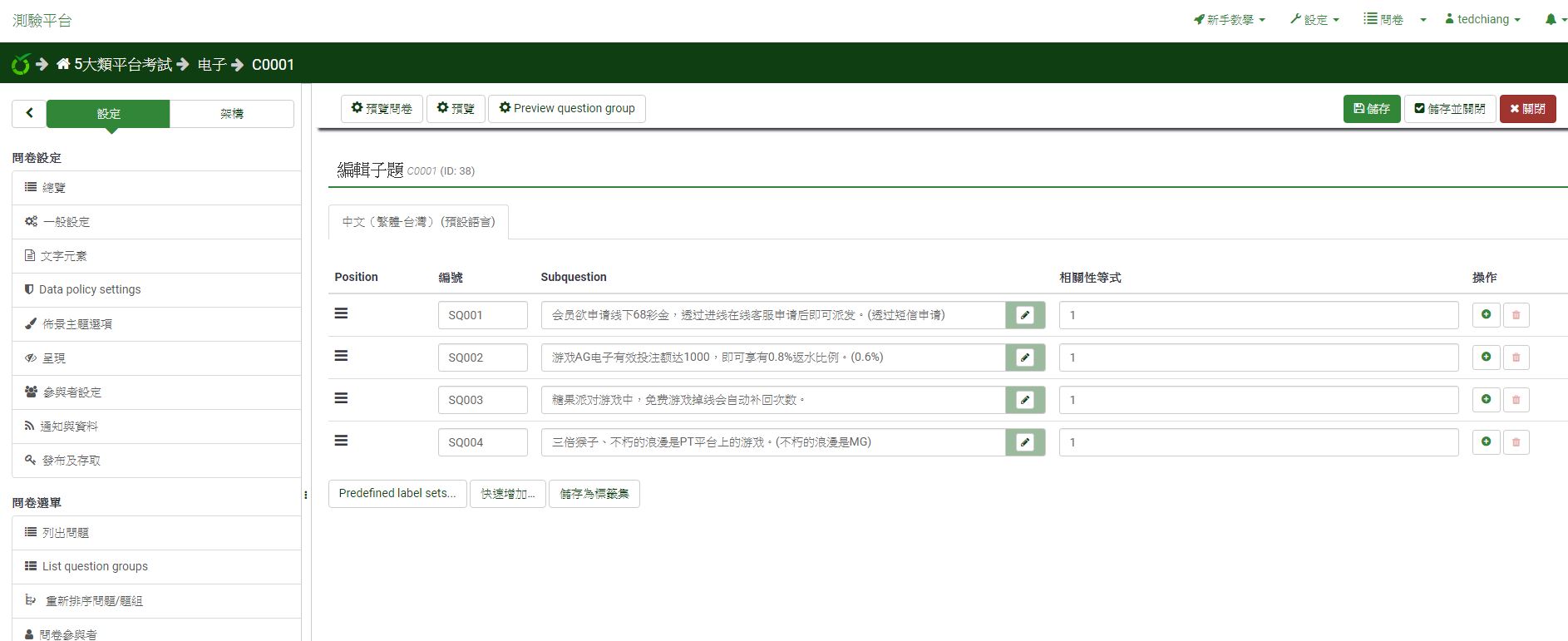Open 通知與資料 notifications and data
Viewport: 1568px width, 641px height.
pyautogui.click(x=156, y=427)
